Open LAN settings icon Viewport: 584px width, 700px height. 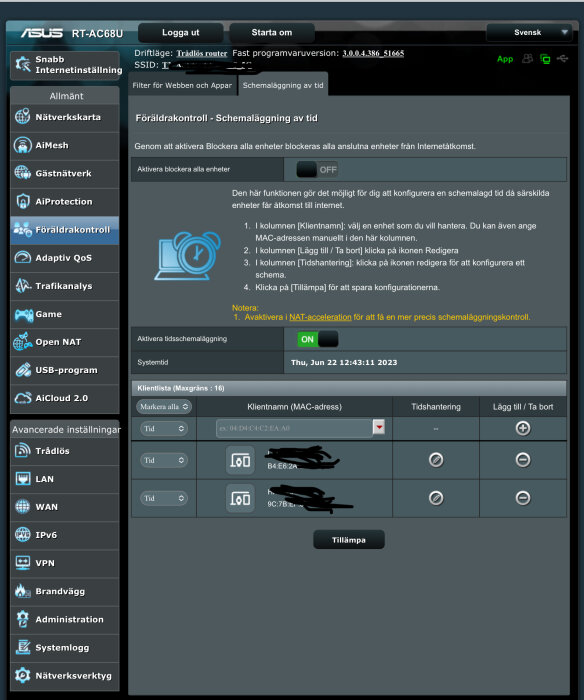(22, 479)
